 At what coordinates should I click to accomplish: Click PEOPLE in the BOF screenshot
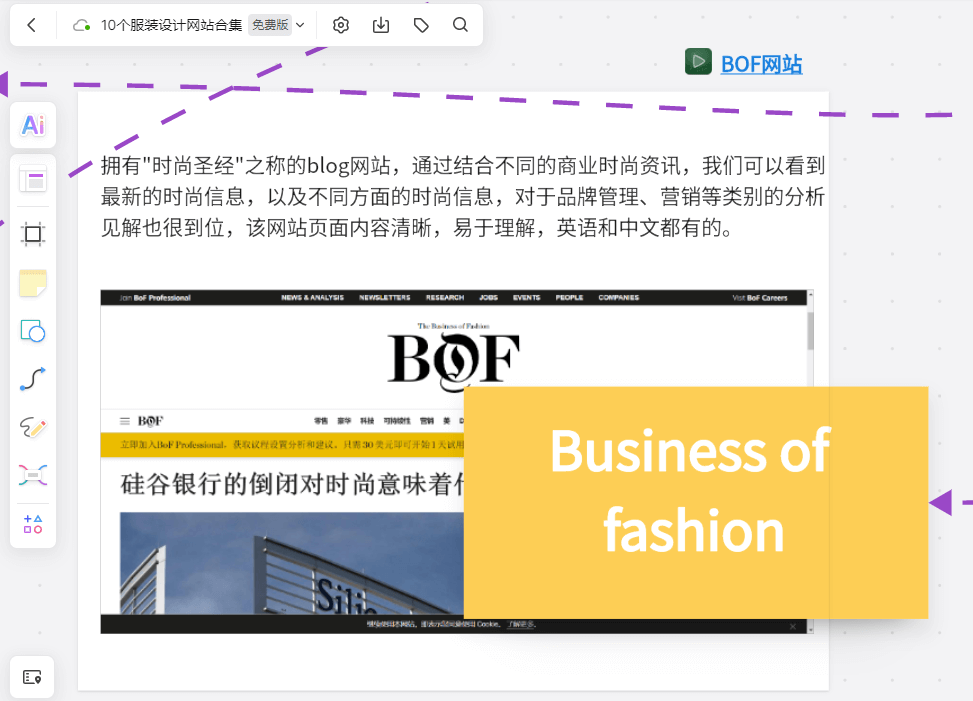tap(569, 298)
